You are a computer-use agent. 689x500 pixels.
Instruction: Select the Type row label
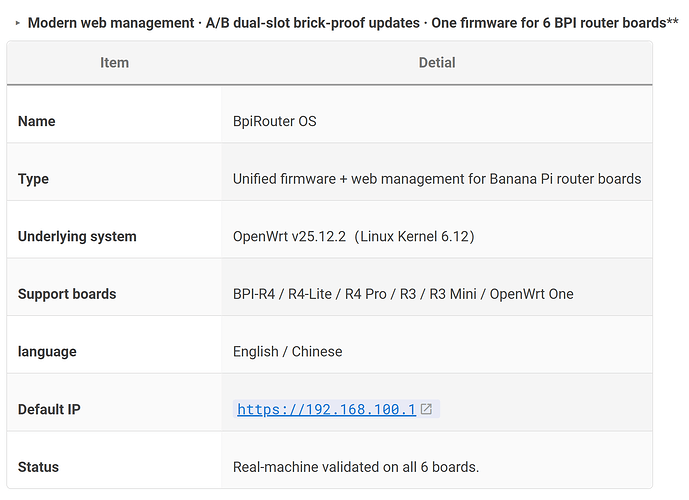(x=33, y=179)
